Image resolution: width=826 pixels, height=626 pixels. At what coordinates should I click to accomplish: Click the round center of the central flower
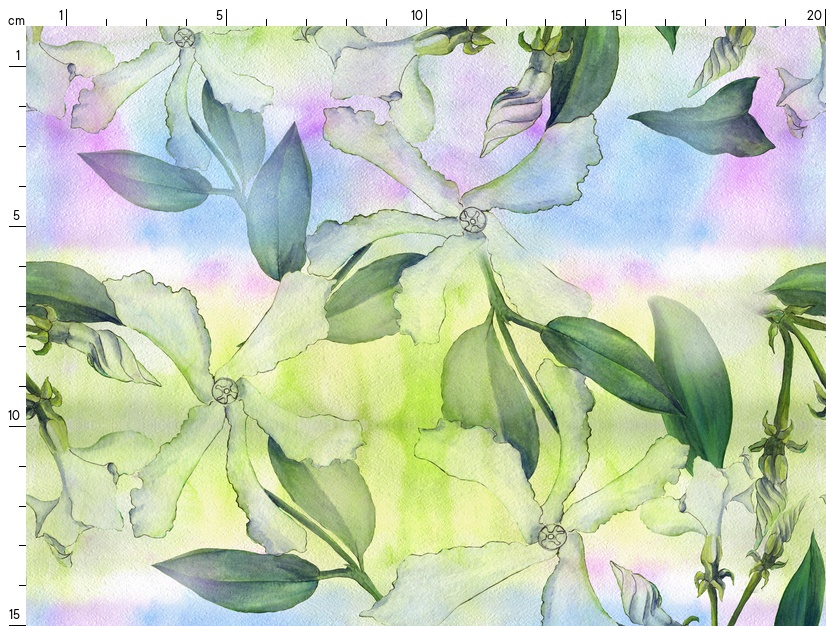click(472, 219)
